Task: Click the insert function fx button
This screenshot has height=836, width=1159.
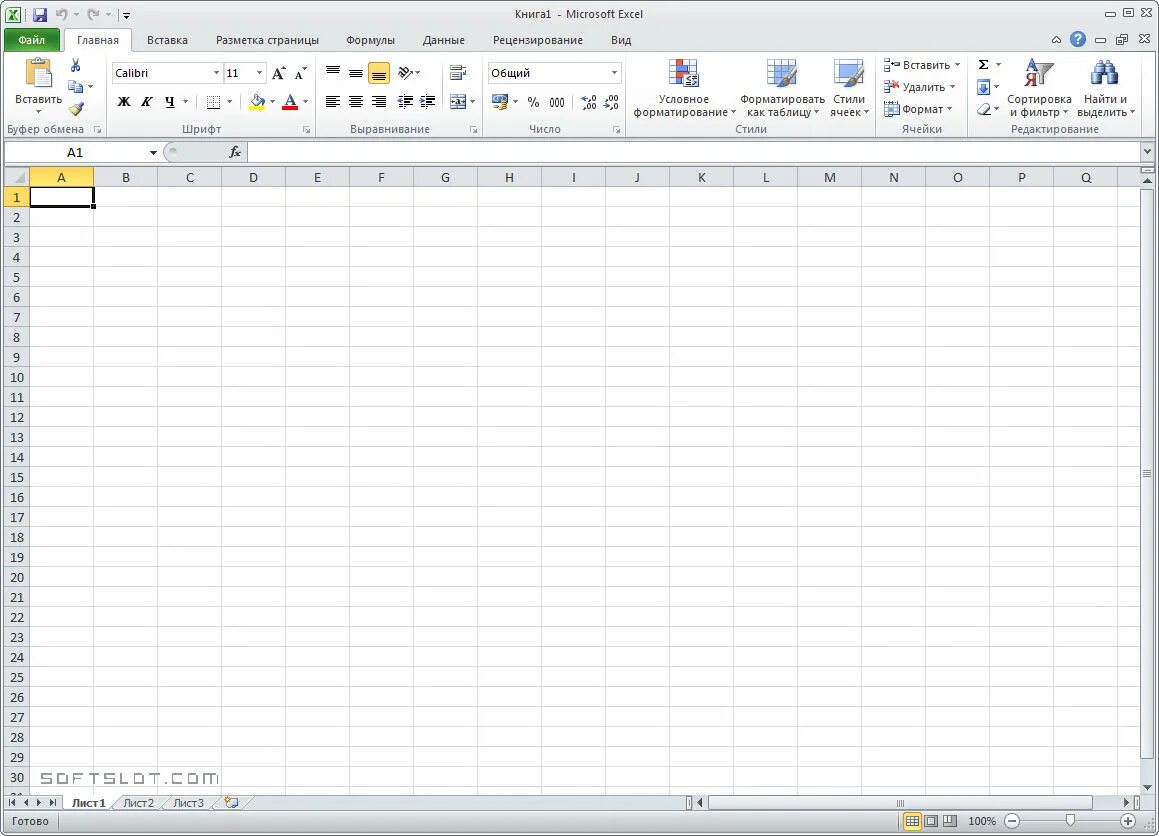Action: tap(235, 152)
